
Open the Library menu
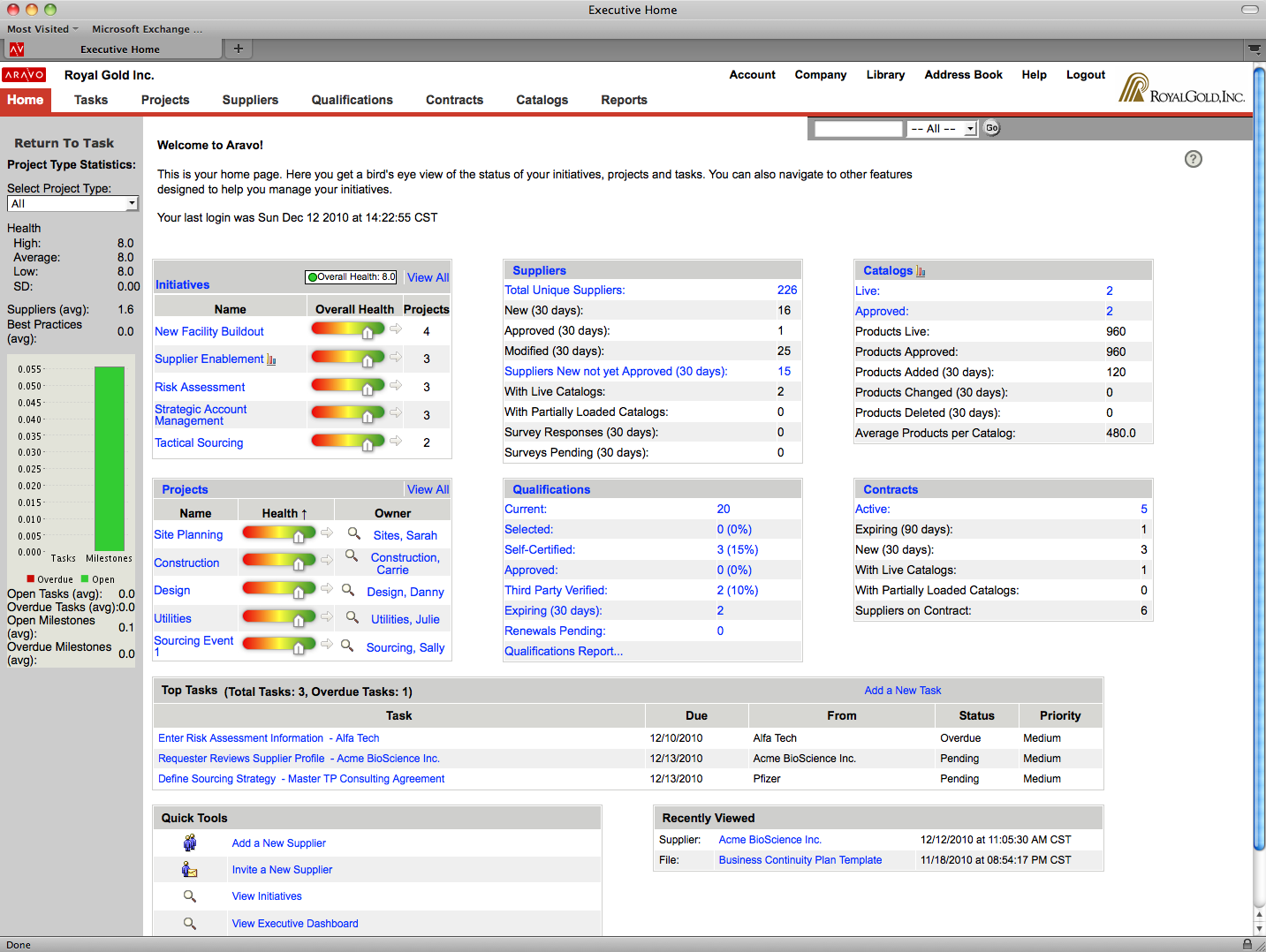885,75
